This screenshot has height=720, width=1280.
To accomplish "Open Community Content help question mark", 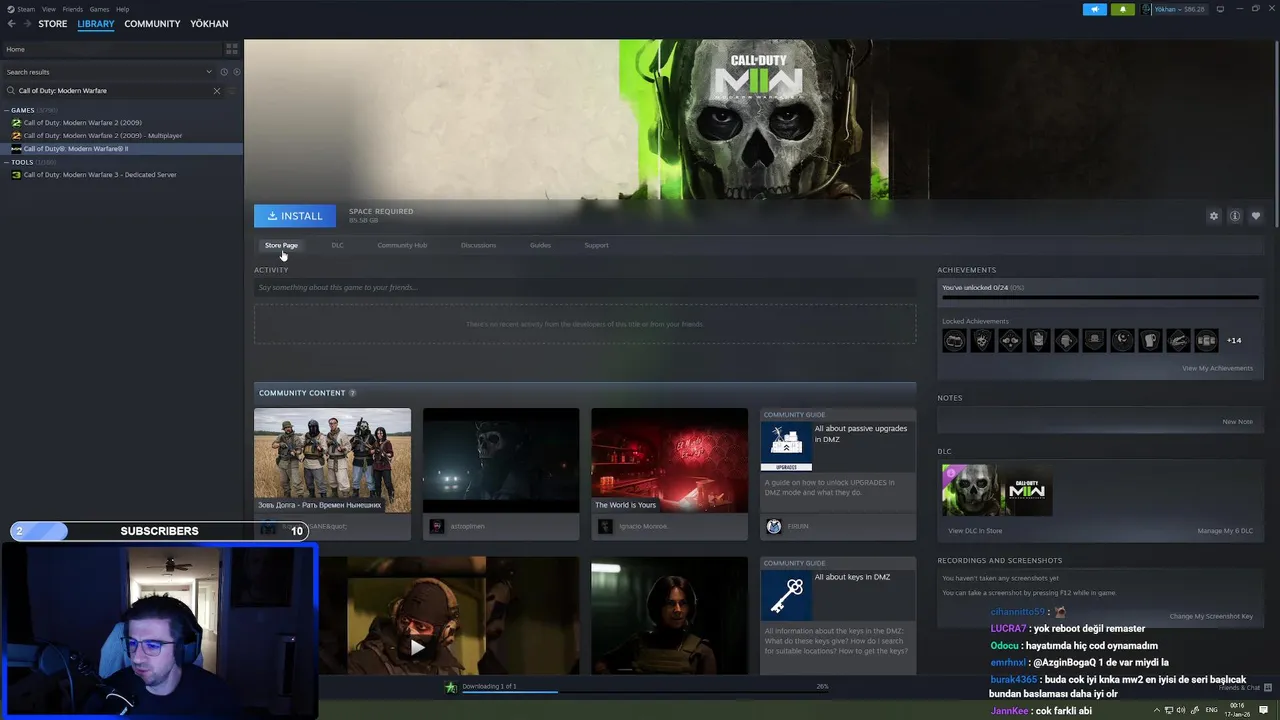I will (x=352, y=393).
